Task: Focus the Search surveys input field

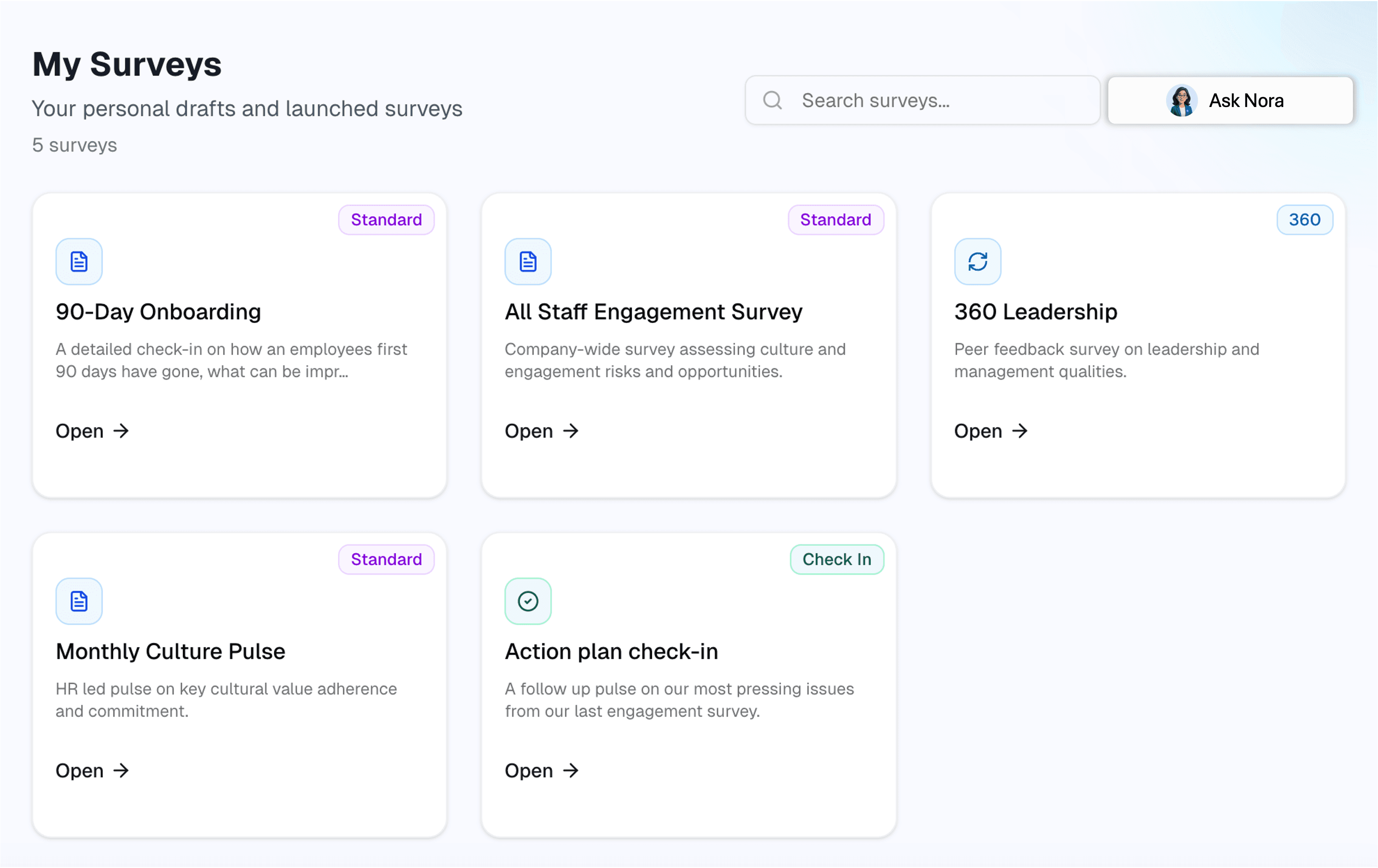Action: tap(938, 100)
